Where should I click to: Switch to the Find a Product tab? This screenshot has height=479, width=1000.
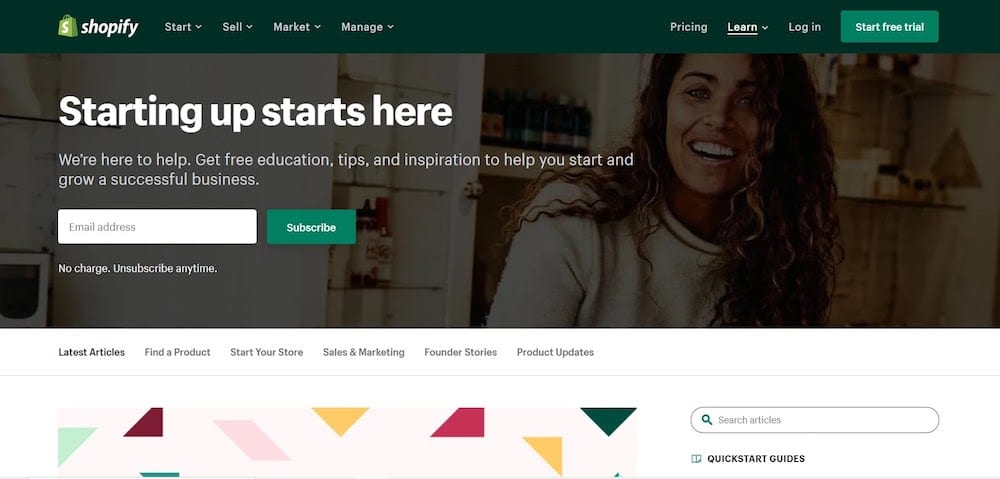click(177, 352)
